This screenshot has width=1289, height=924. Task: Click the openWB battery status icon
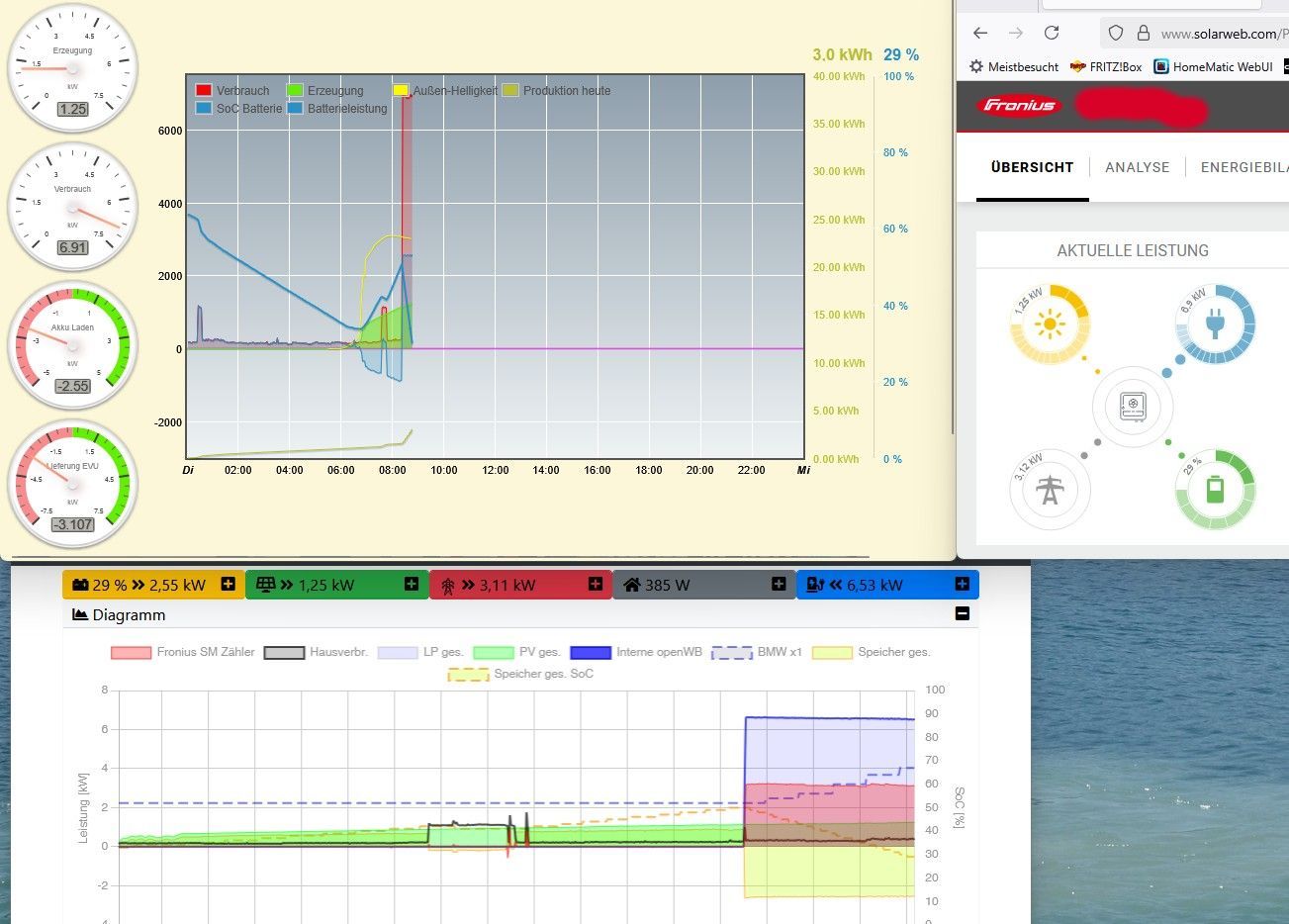(x=80, y=585)
